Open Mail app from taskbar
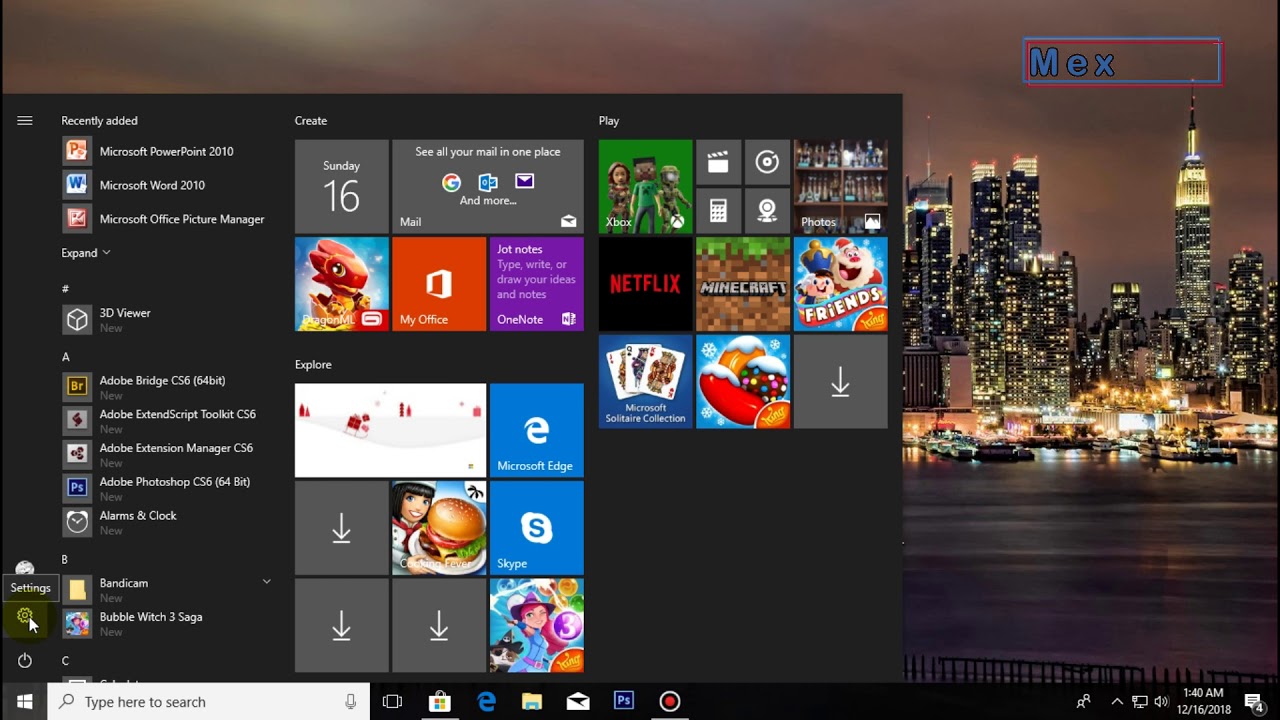Viewport: 1280px width, 720px height. [x=578, y=702]
